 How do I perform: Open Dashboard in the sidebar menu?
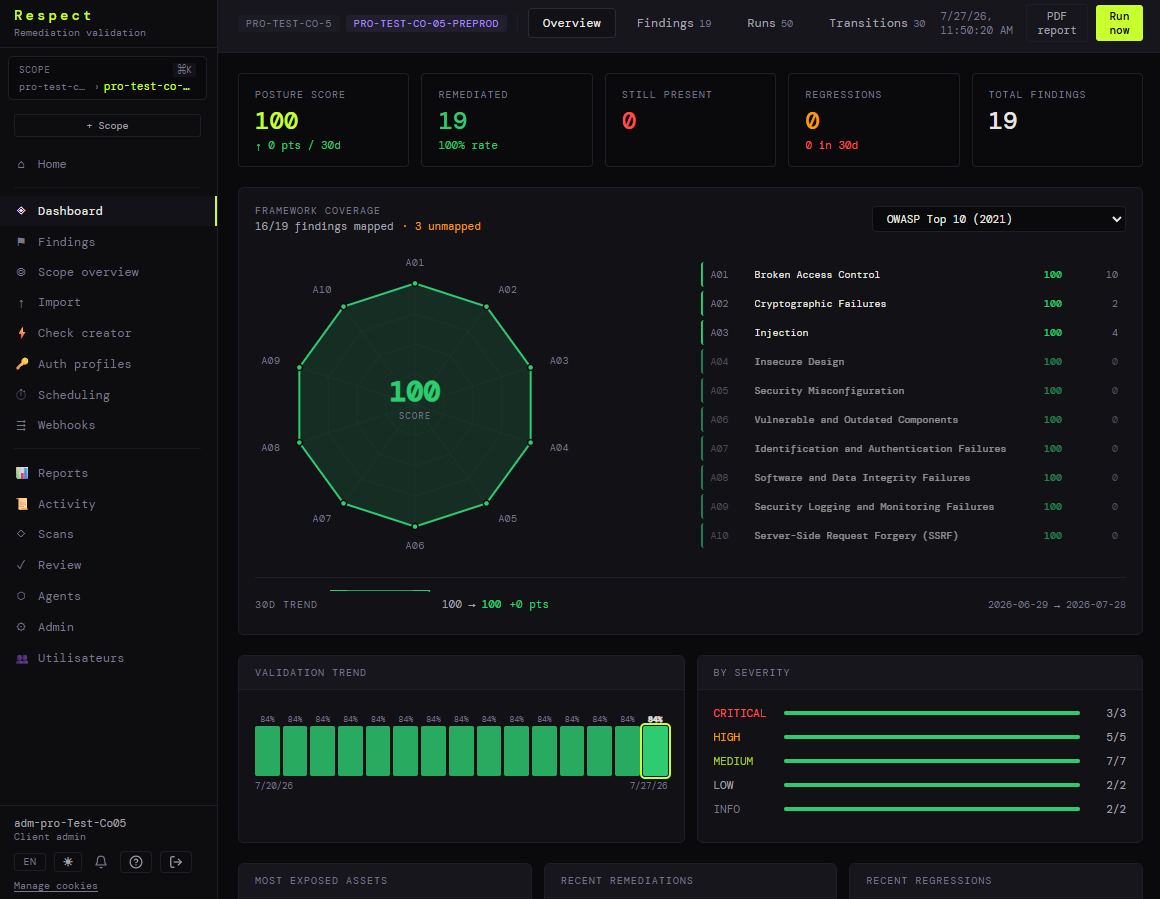[108, 211]
